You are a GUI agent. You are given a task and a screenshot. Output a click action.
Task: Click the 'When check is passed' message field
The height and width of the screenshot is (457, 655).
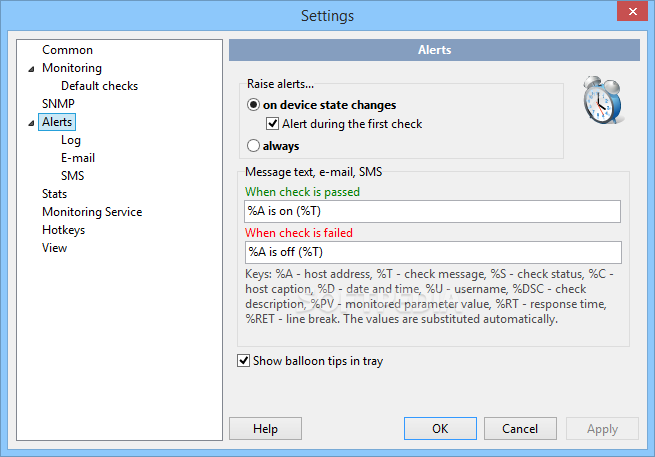tap(432, 211)
